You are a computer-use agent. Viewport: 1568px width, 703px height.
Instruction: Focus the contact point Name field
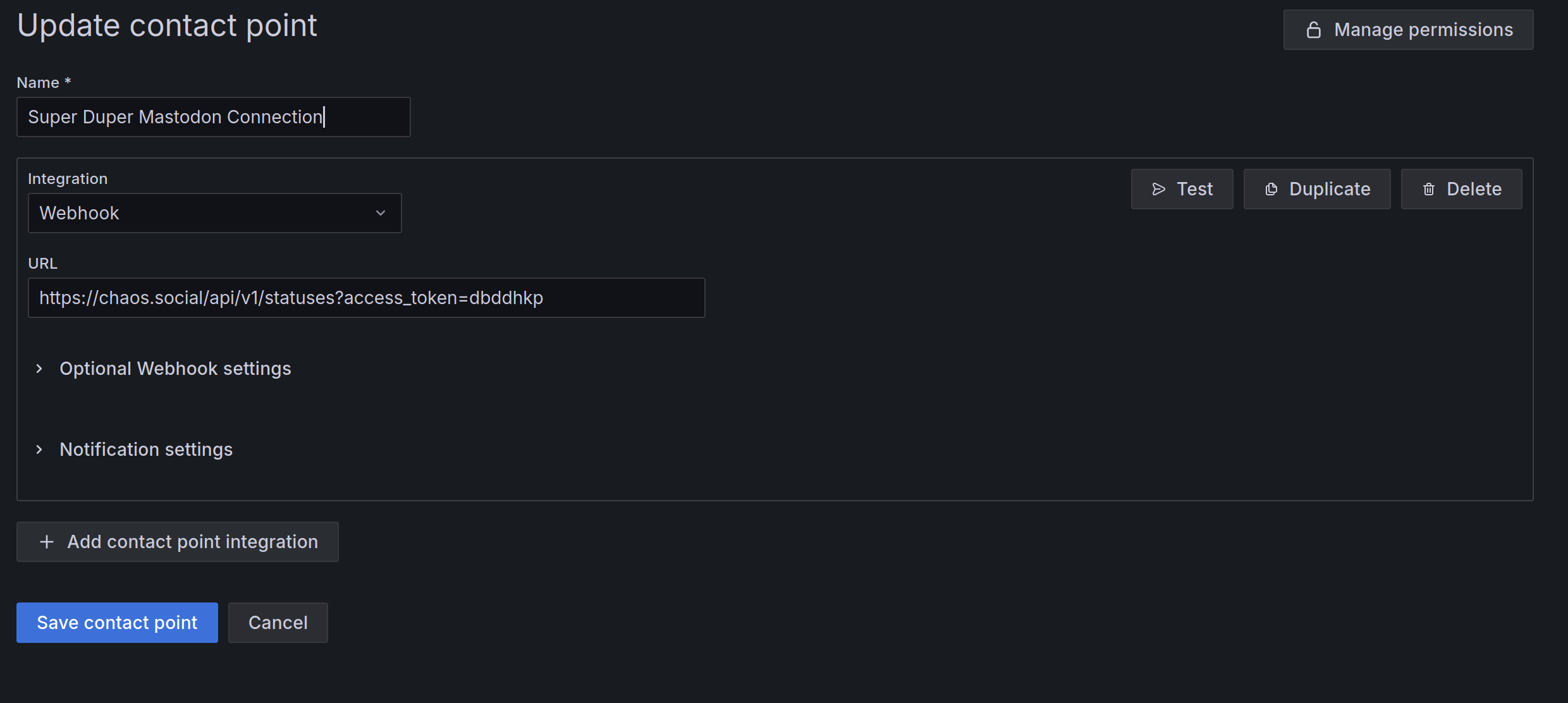point(213,117)
